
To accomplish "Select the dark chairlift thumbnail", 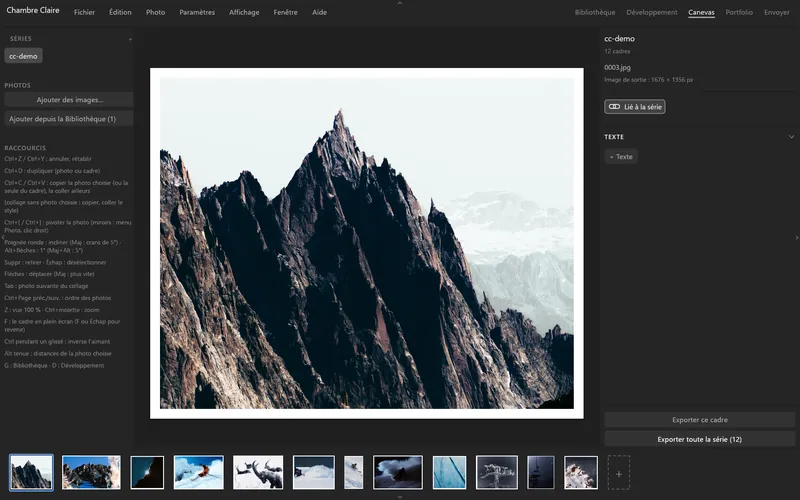I will tap(541, 472).
